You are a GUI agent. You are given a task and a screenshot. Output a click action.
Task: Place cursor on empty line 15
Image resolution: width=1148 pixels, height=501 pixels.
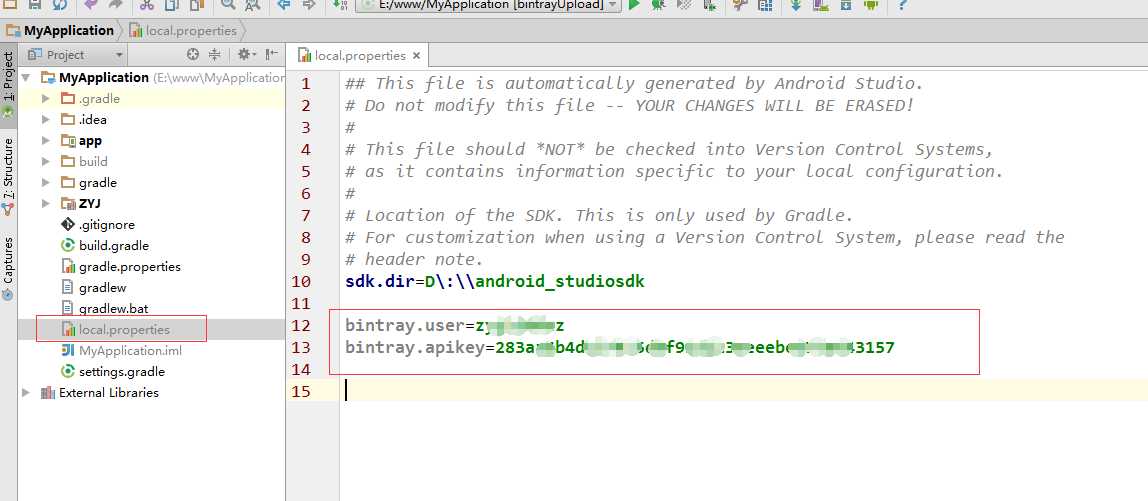[x=744, y=391]
